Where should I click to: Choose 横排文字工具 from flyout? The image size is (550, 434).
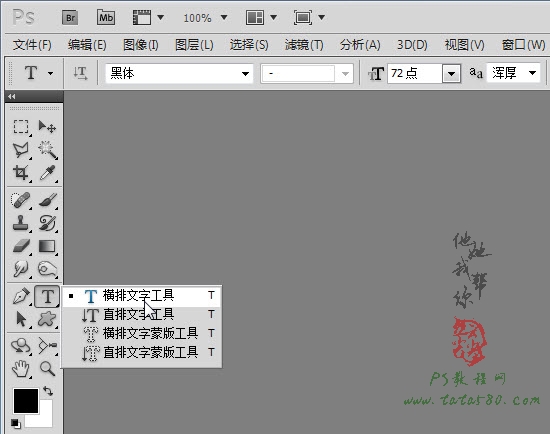click(x=142, y=296)
